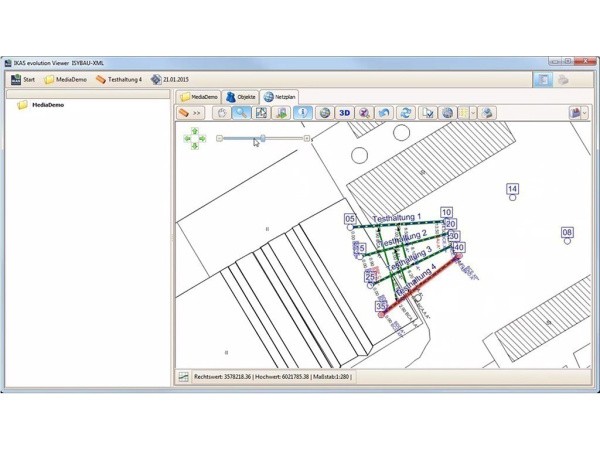
Task: Click Testhaltung 4 breadcrumb button
Action: (119, 79)
